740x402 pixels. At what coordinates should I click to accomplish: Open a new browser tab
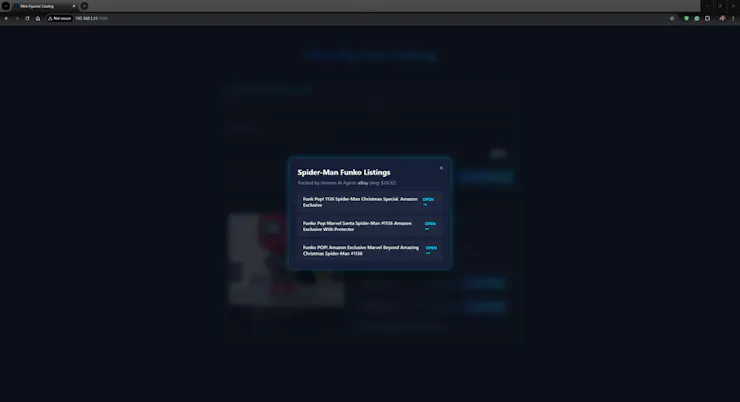84,6
